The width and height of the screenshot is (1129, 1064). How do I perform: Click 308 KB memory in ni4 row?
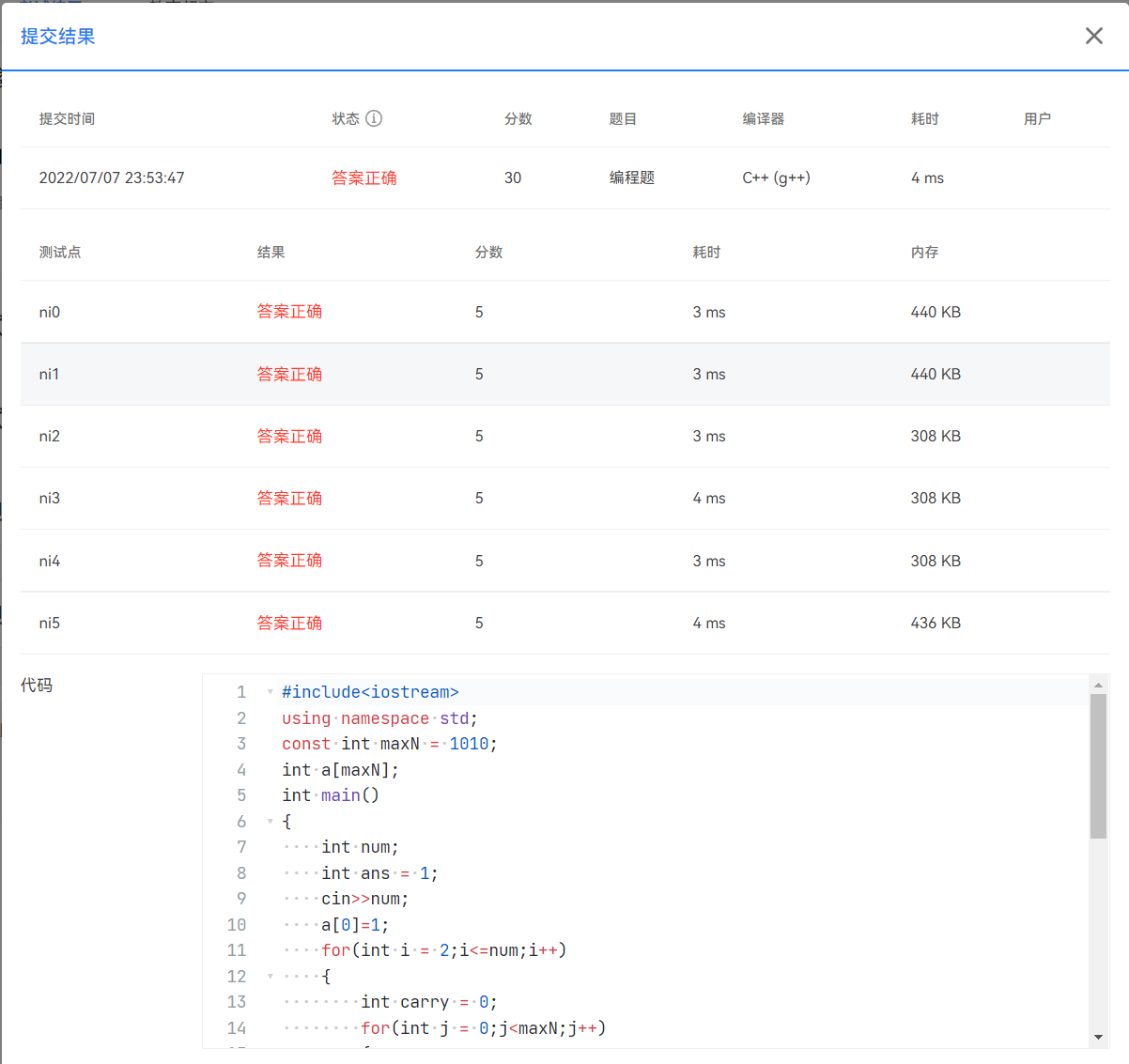(x=936, y=561)
